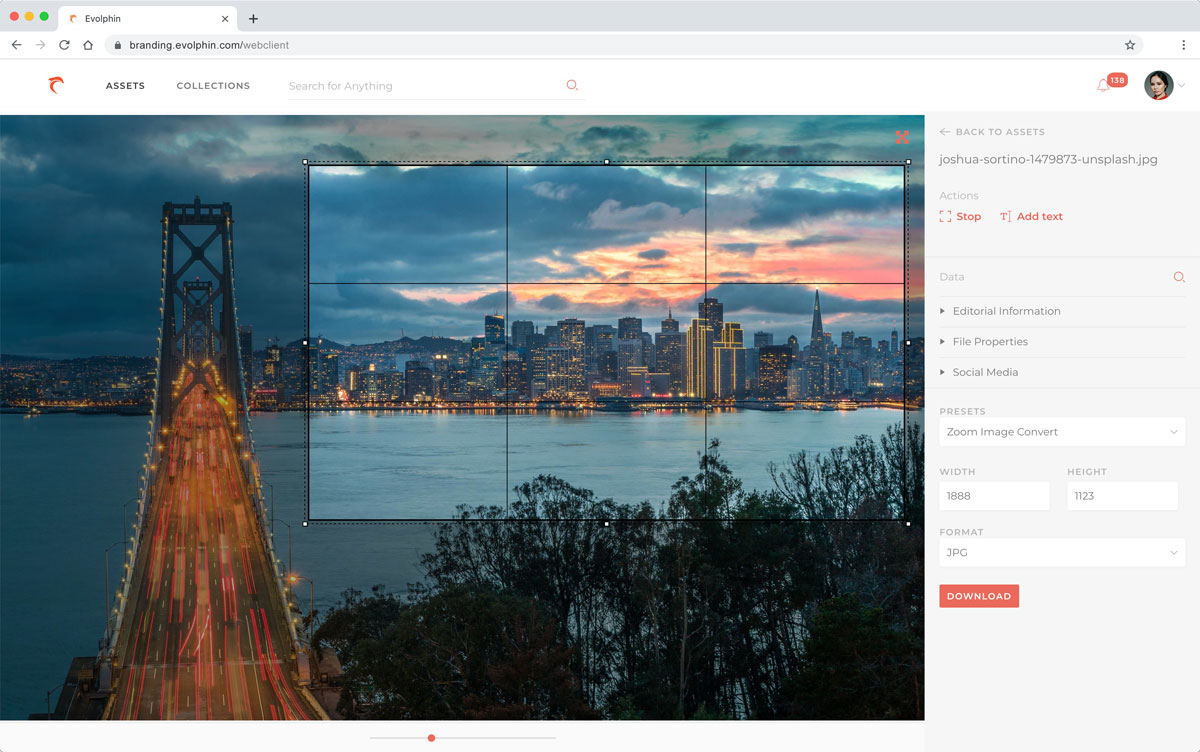
Task: Click the fullscreen expand icon on image
Action: (x=902, y=137)
